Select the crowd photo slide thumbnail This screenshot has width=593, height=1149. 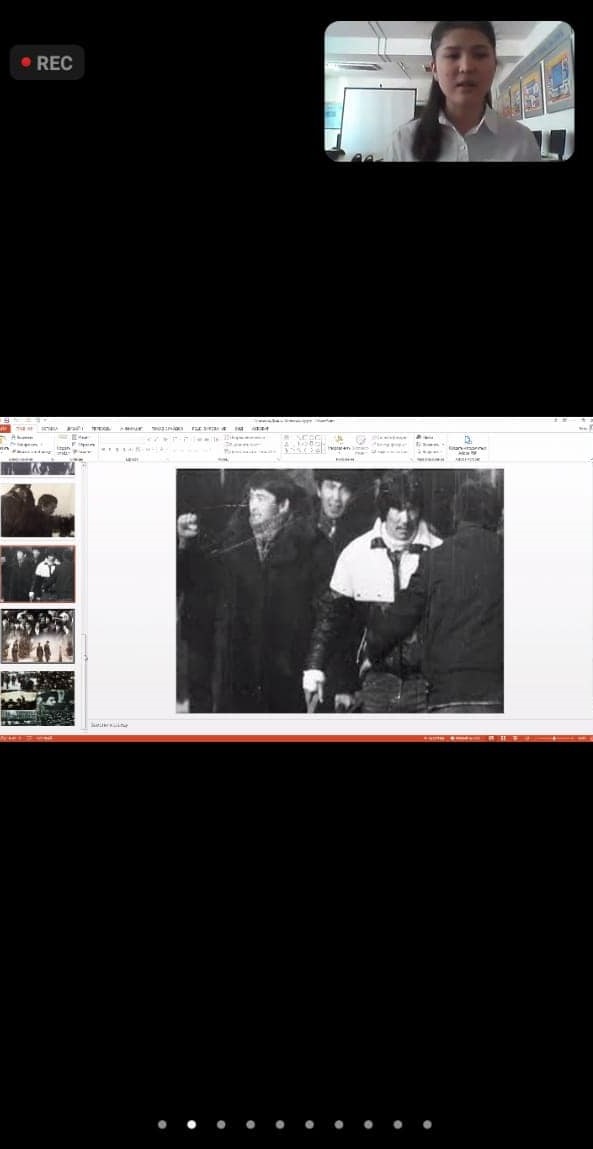pos(37,636)
